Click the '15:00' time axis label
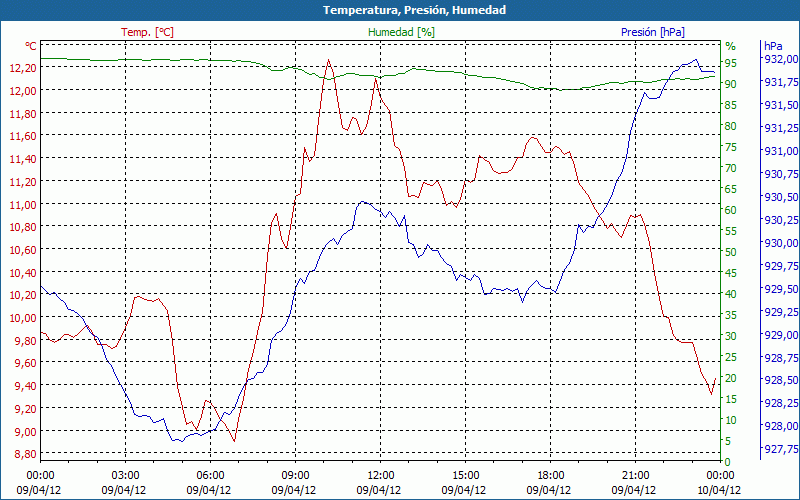 pos(465,476)
